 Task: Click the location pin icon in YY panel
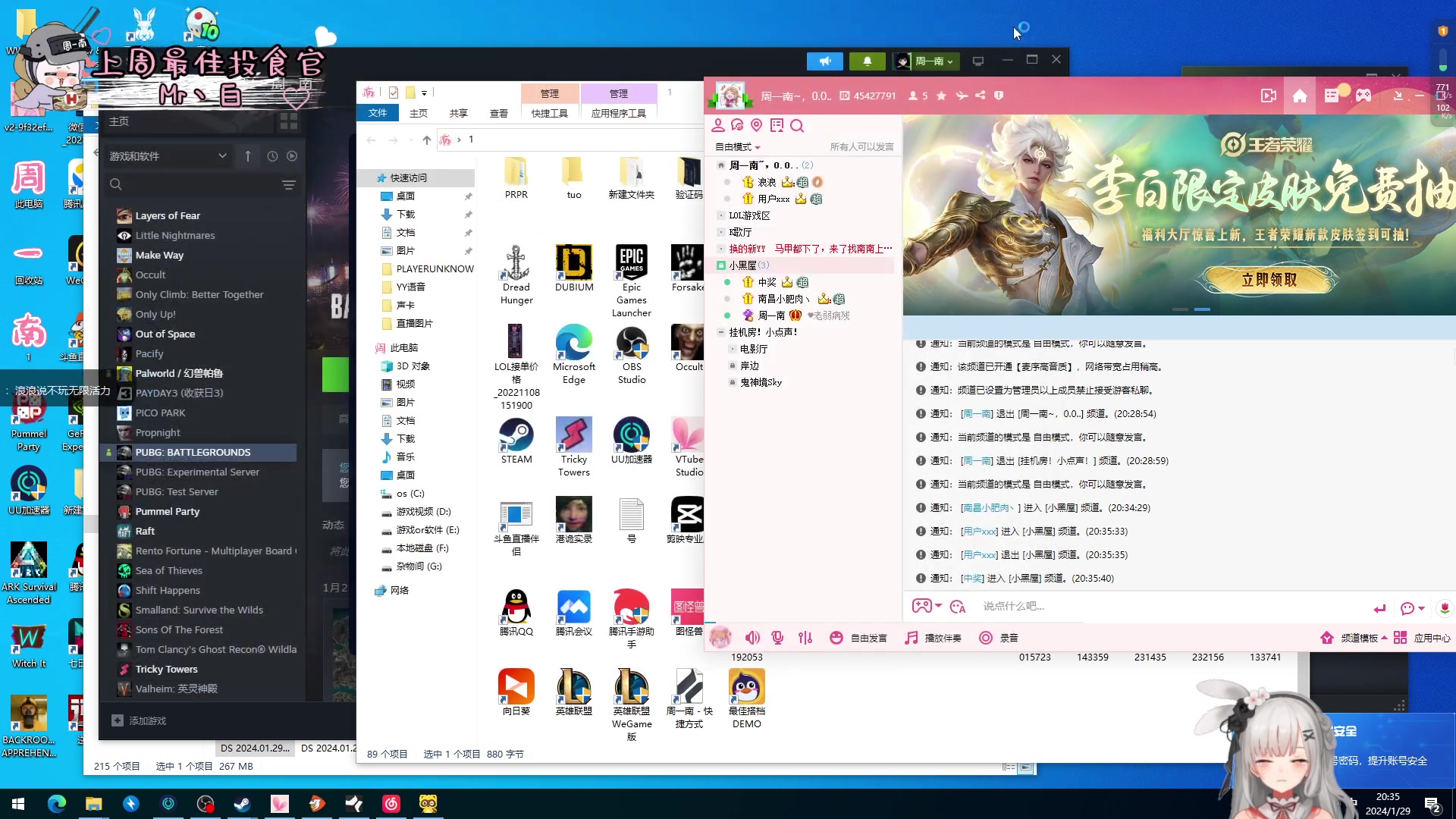(756, 126)
